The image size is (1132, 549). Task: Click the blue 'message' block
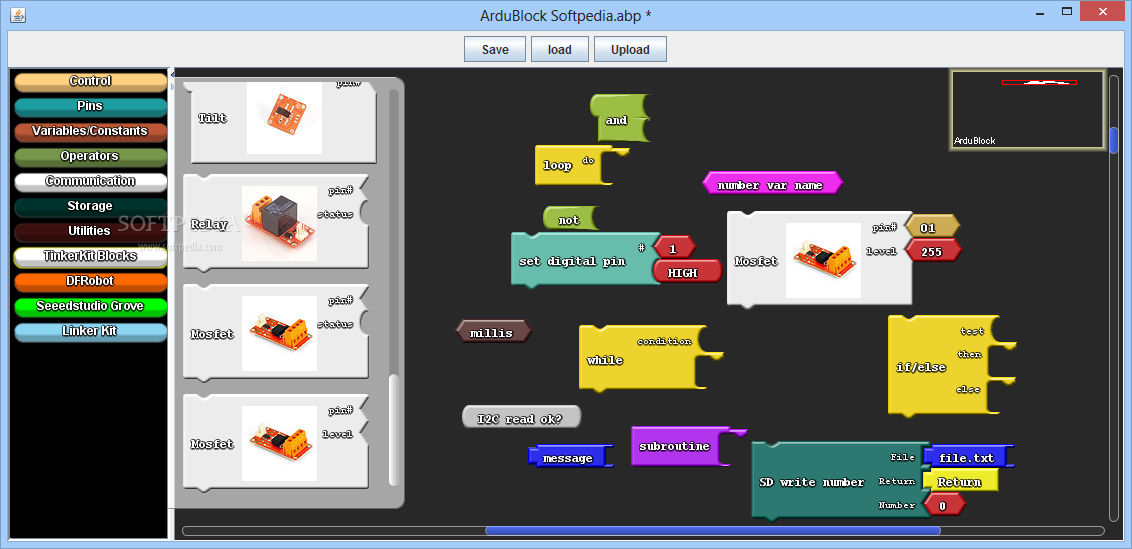point(569,457)
